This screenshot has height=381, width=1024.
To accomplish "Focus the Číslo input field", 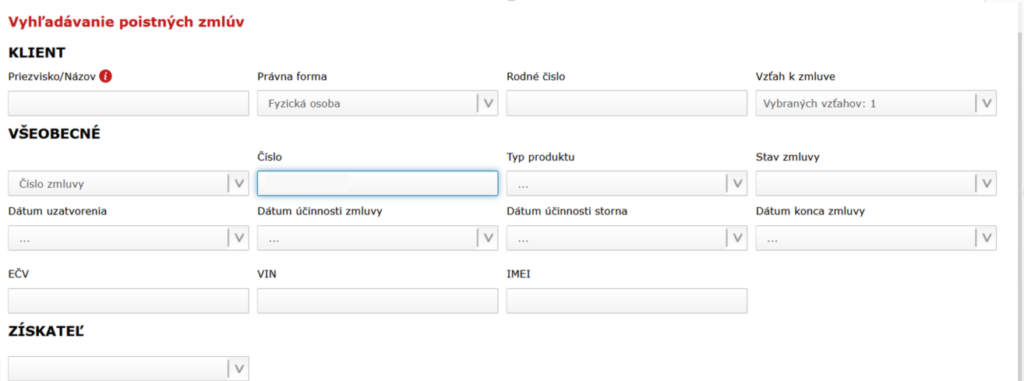I will click(x=377, y=184).
